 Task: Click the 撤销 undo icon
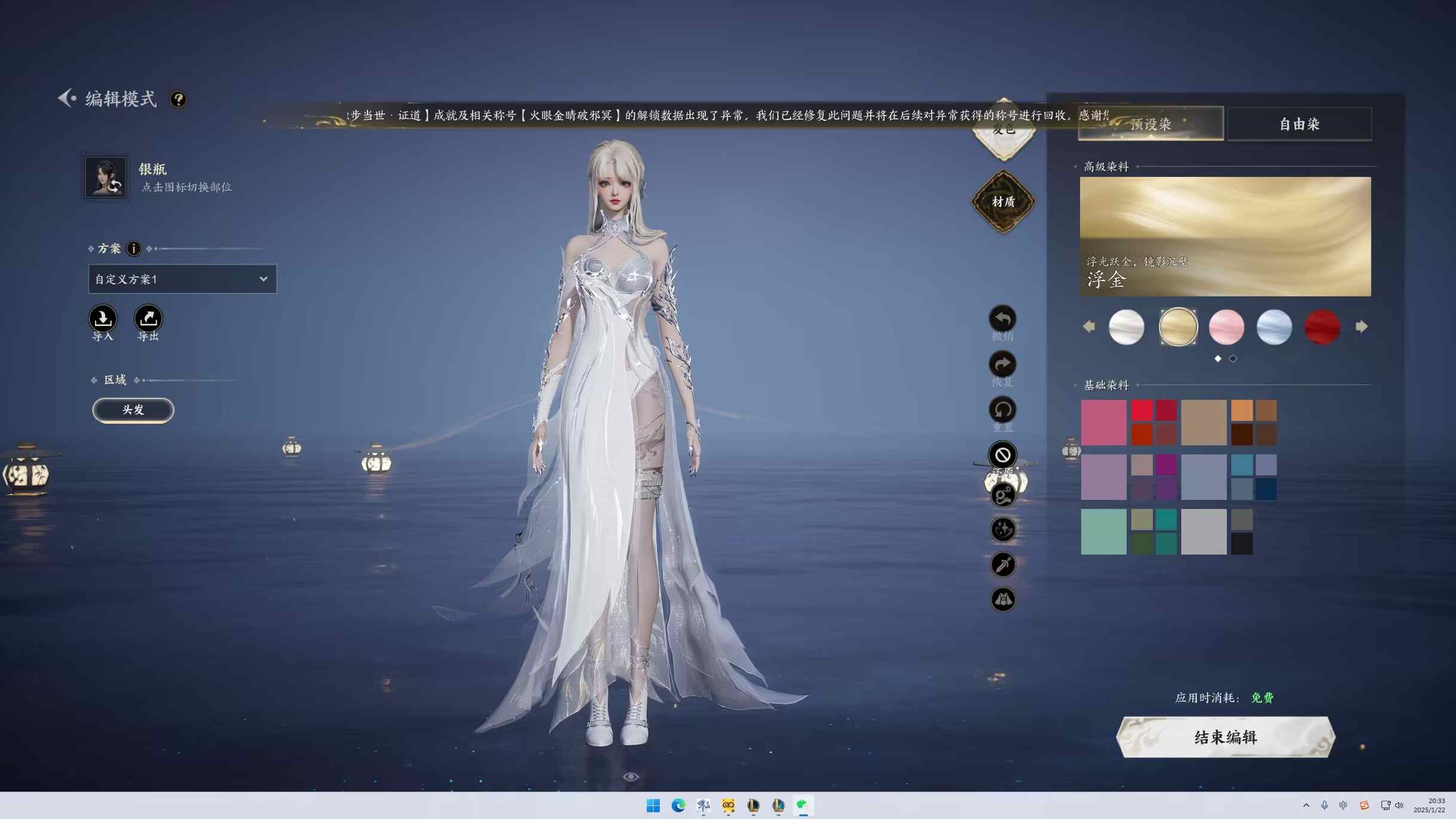tap(1003, 319)
